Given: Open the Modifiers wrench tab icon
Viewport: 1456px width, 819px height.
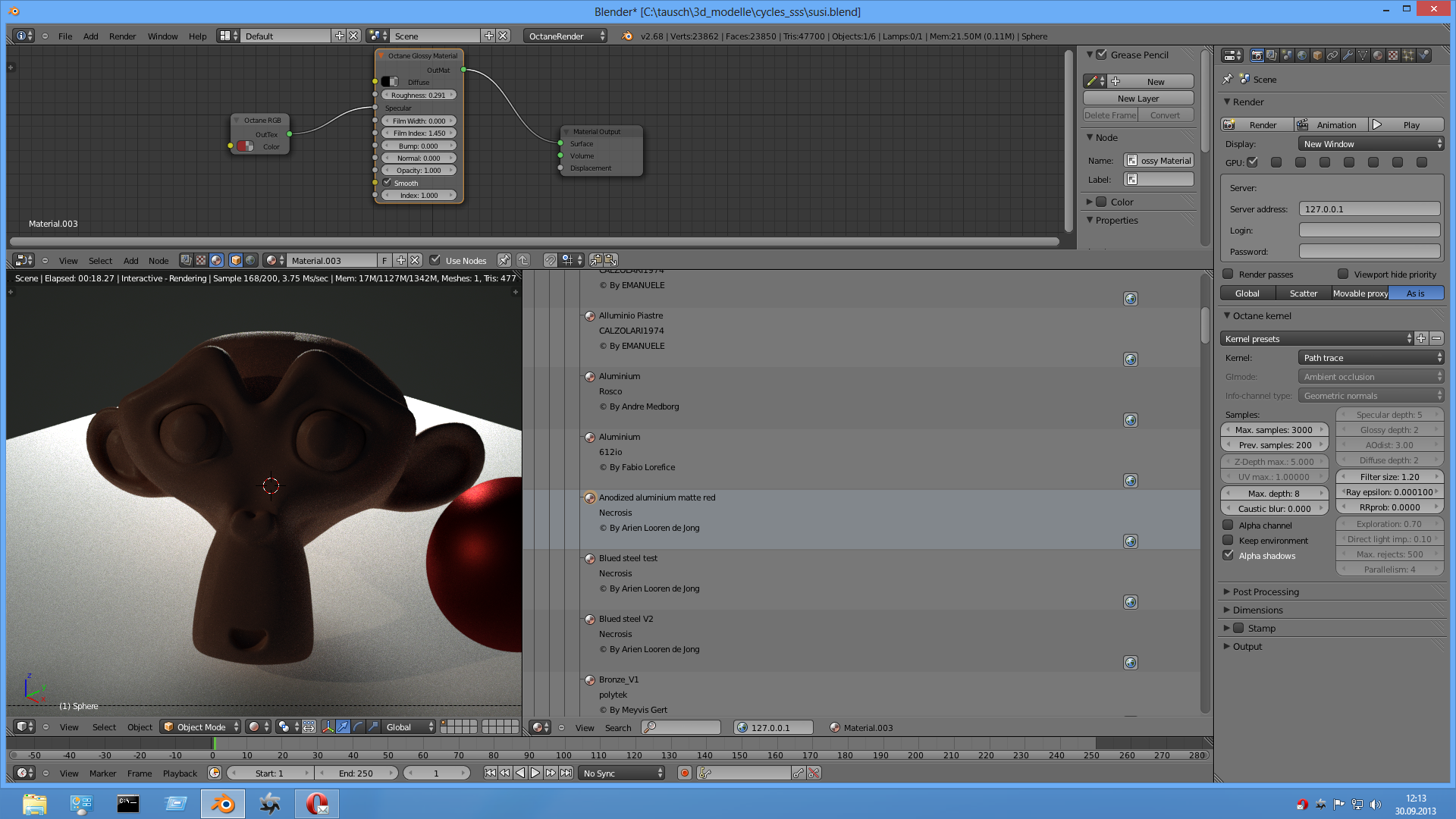Looking at the screenshot, I should click(1348, 55).
